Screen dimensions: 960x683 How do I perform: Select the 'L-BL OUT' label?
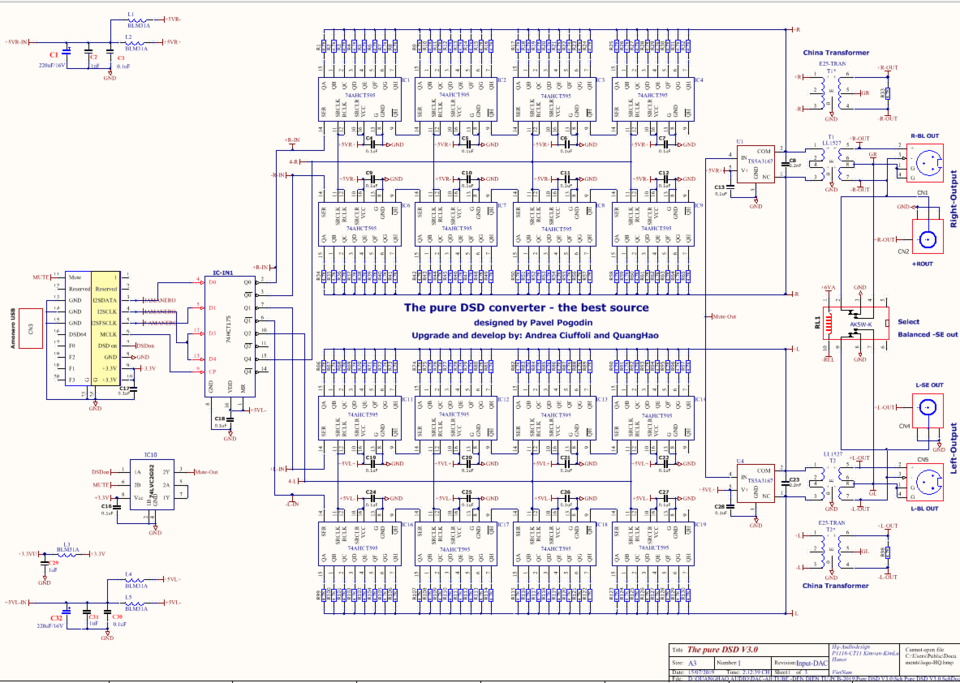tap(924, 509)
